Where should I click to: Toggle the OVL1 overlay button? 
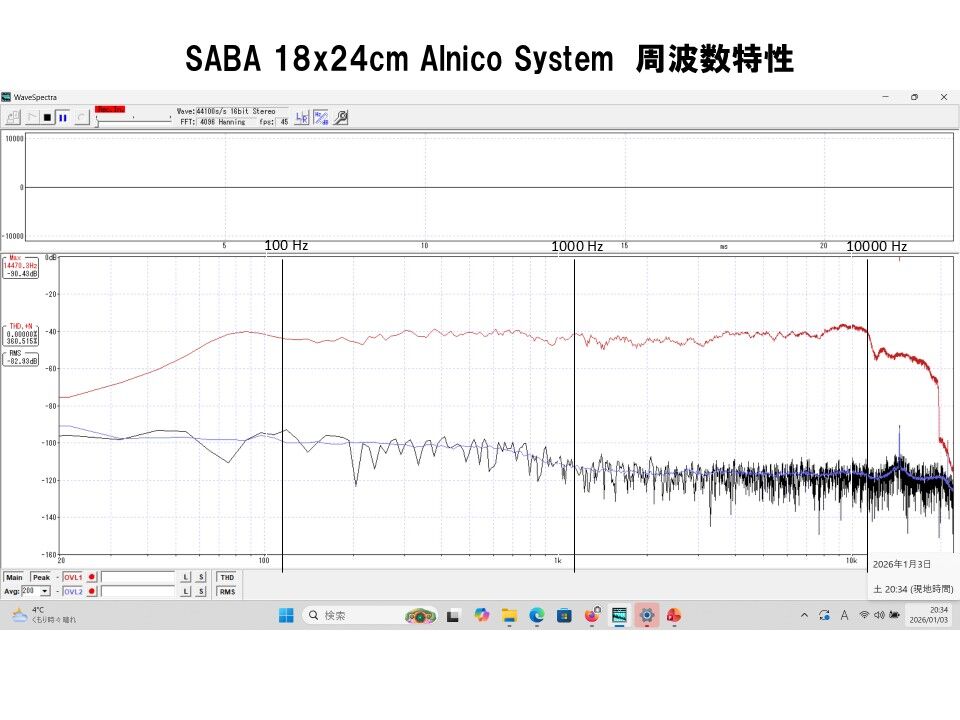coord(73,577)
